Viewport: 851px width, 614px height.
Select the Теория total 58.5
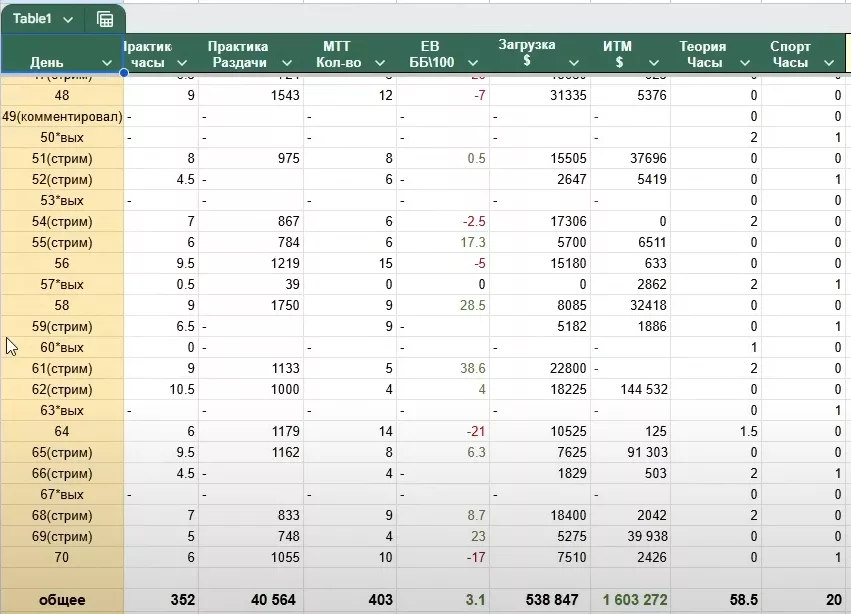point(744,600)
